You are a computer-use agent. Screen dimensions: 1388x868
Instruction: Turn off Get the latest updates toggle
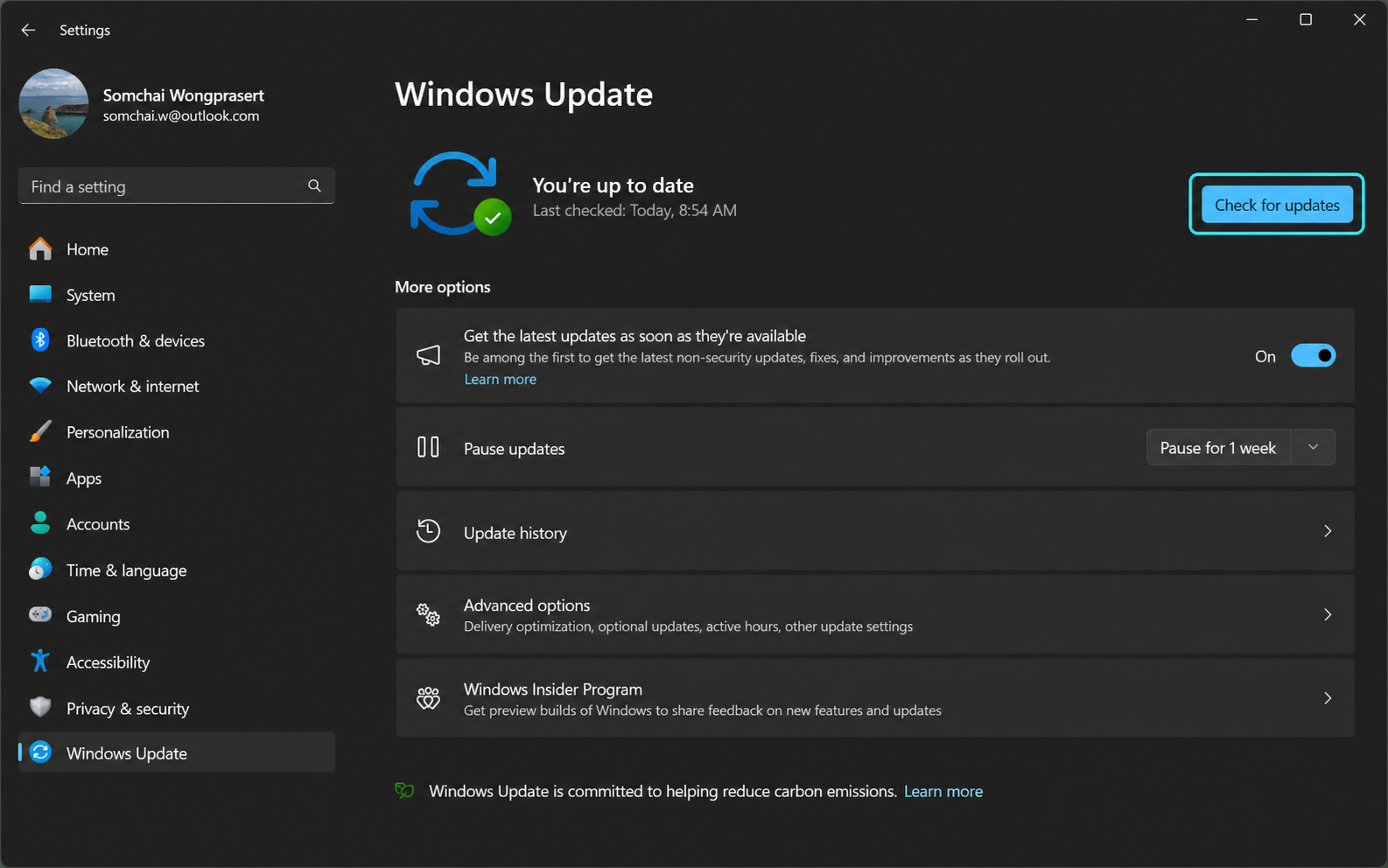[1313, 356]
